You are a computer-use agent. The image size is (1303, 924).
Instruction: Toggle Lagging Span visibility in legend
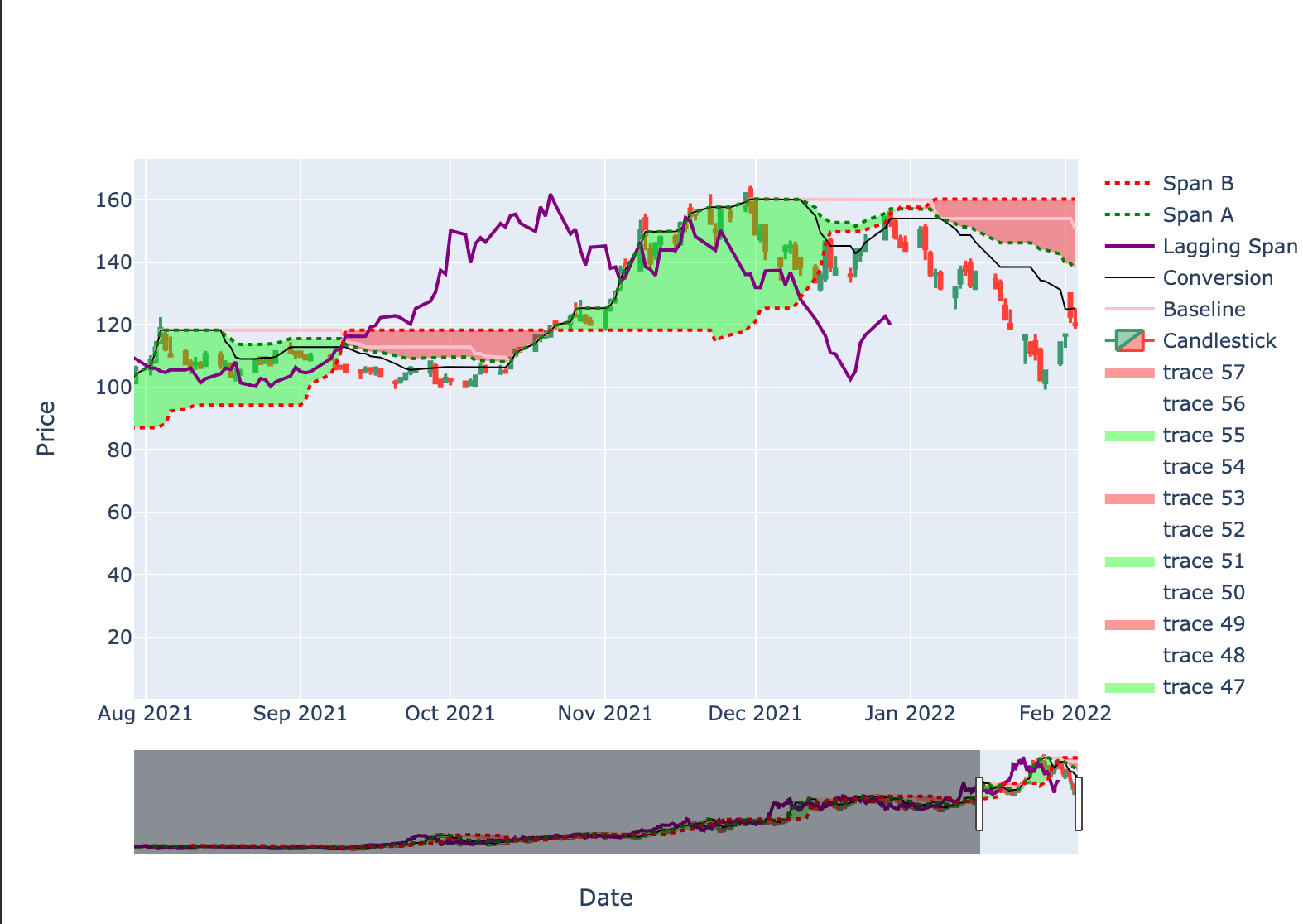pos(1229,247)
